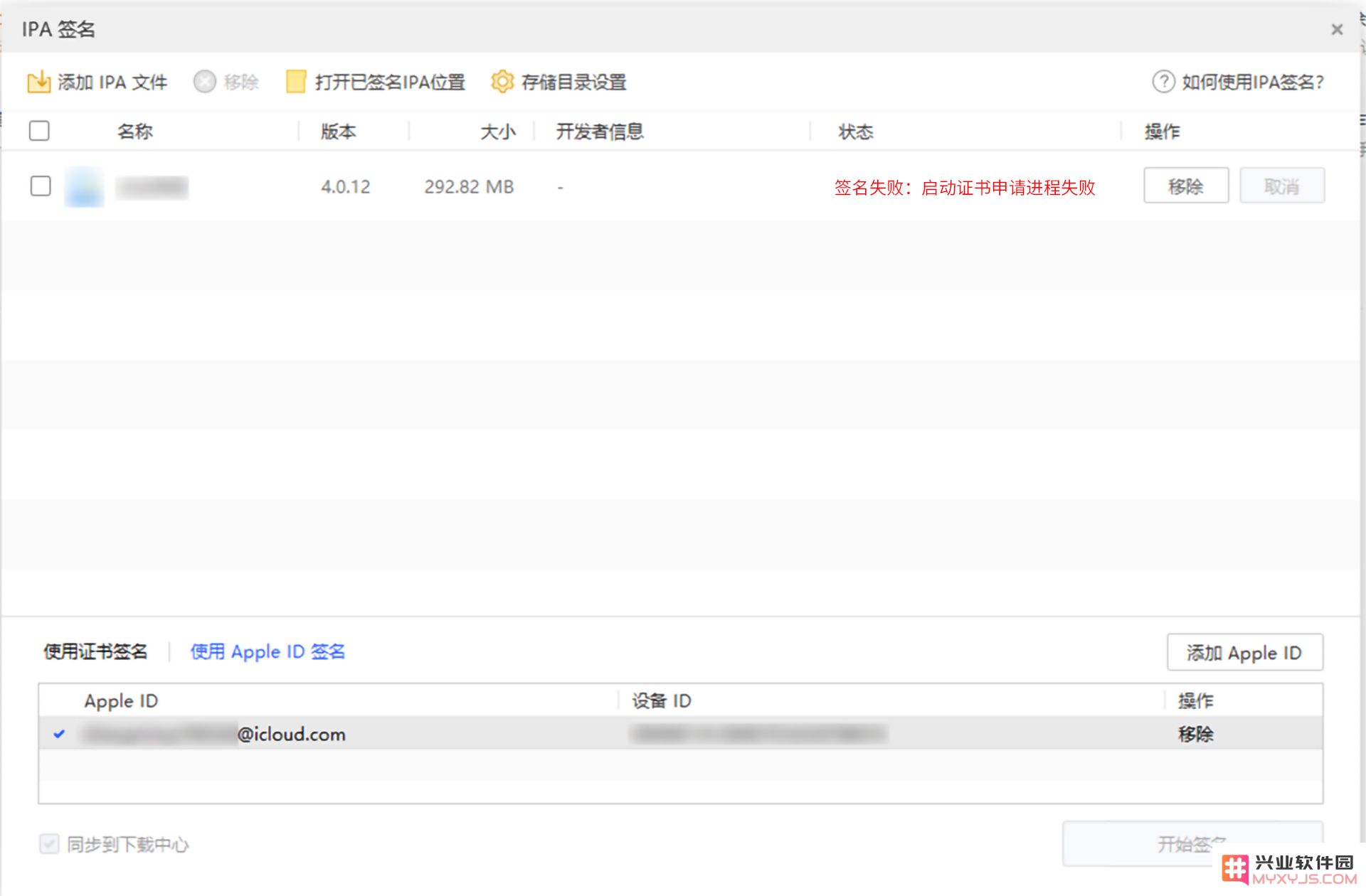Click 移除 button in IPA row

pyautogui.click(x=1186, y=186)
